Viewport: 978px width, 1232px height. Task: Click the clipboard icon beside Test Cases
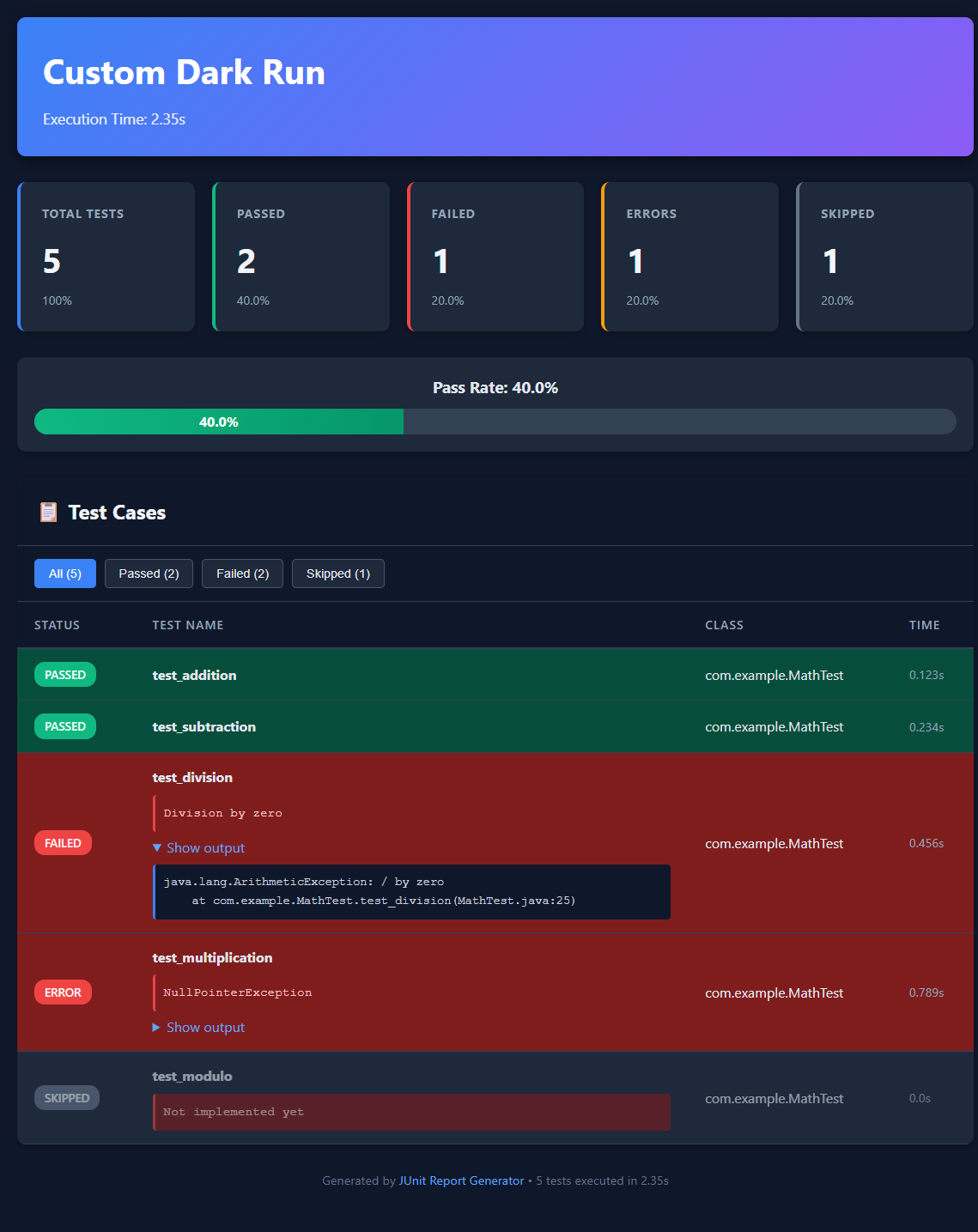coord(48,513)
